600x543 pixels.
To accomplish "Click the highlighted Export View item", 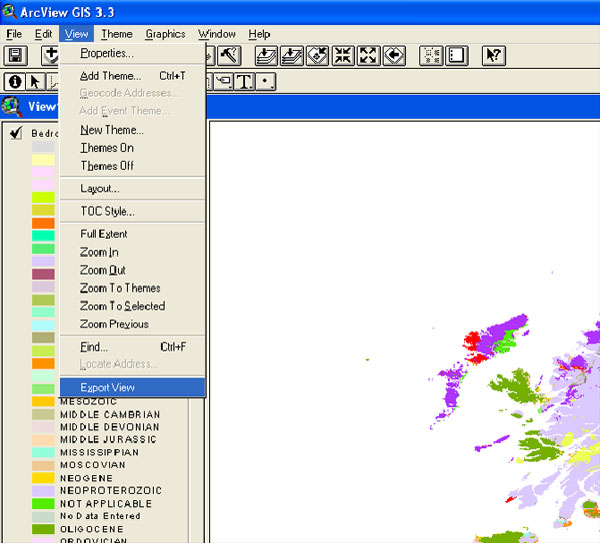I will point(132,387).
